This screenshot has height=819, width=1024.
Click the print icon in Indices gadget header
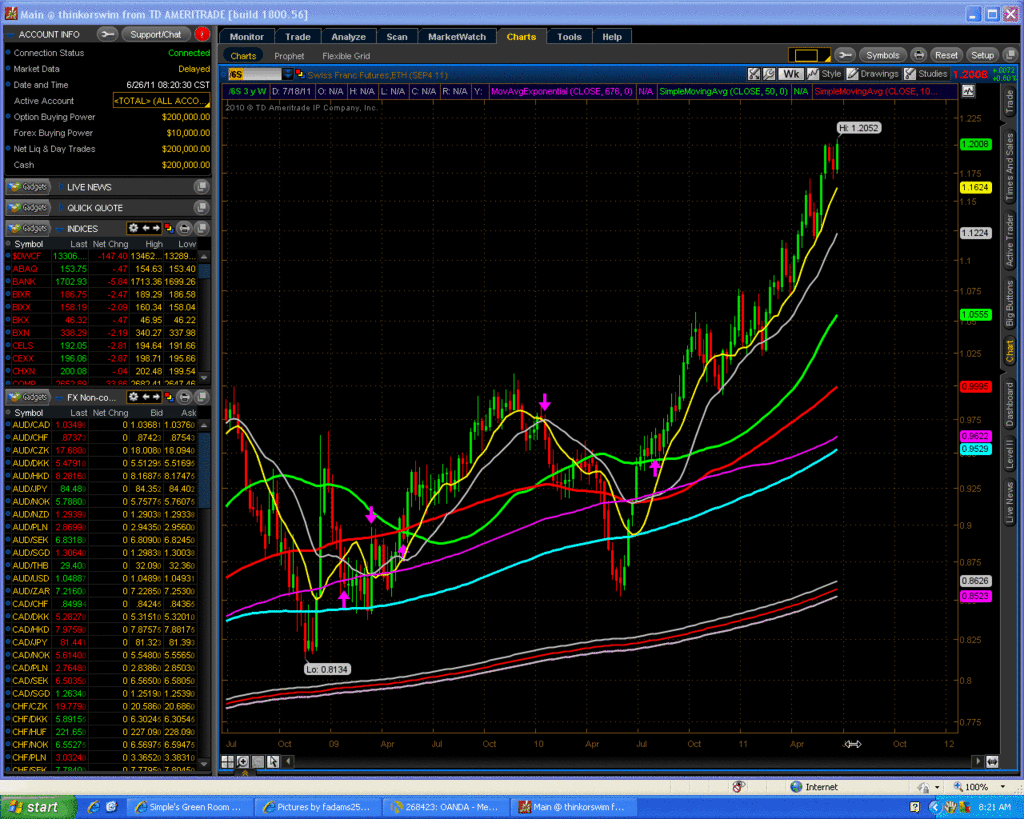[184, 228]
